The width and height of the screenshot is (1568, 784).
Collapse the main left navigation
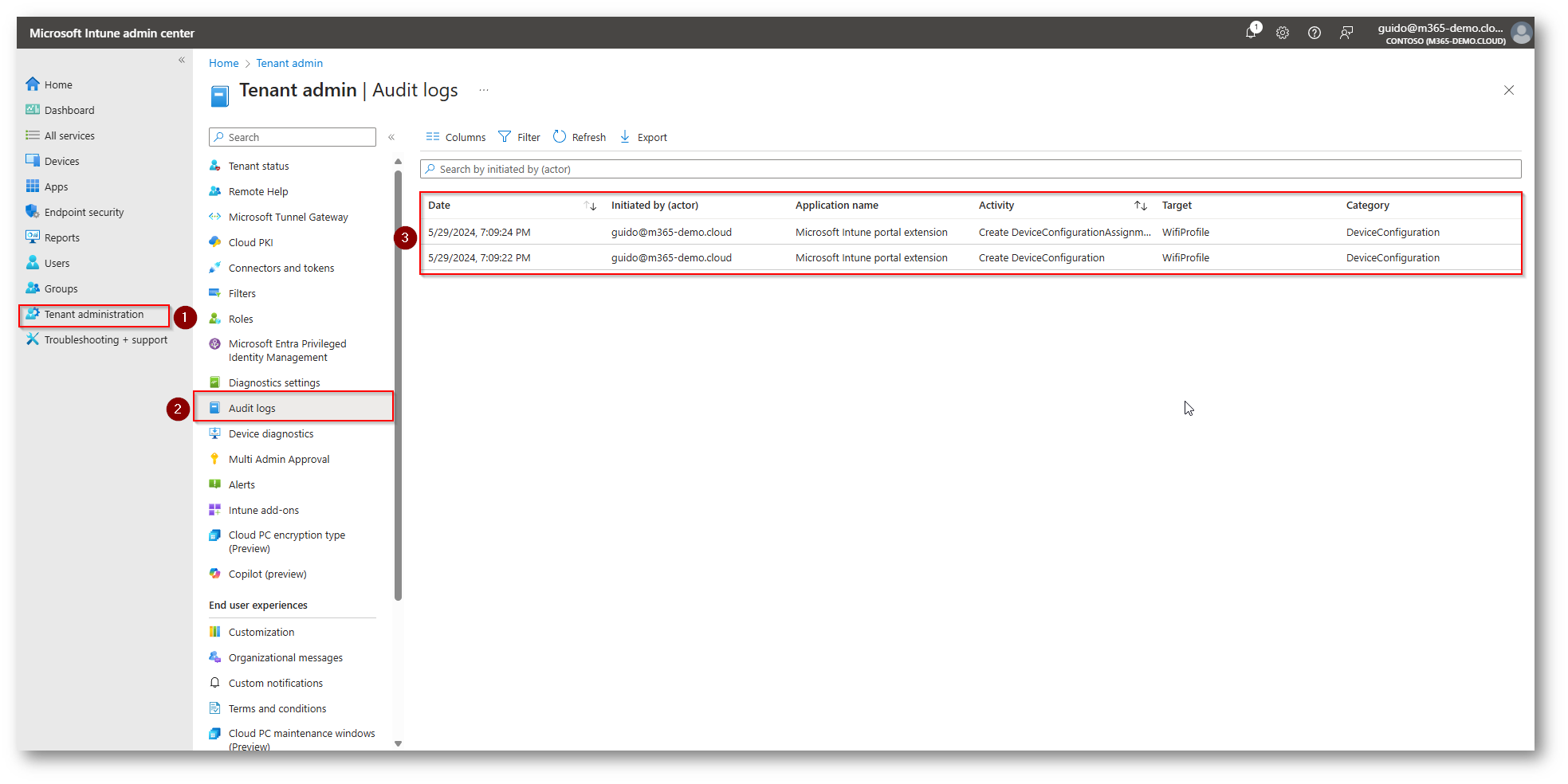[182, 60]
